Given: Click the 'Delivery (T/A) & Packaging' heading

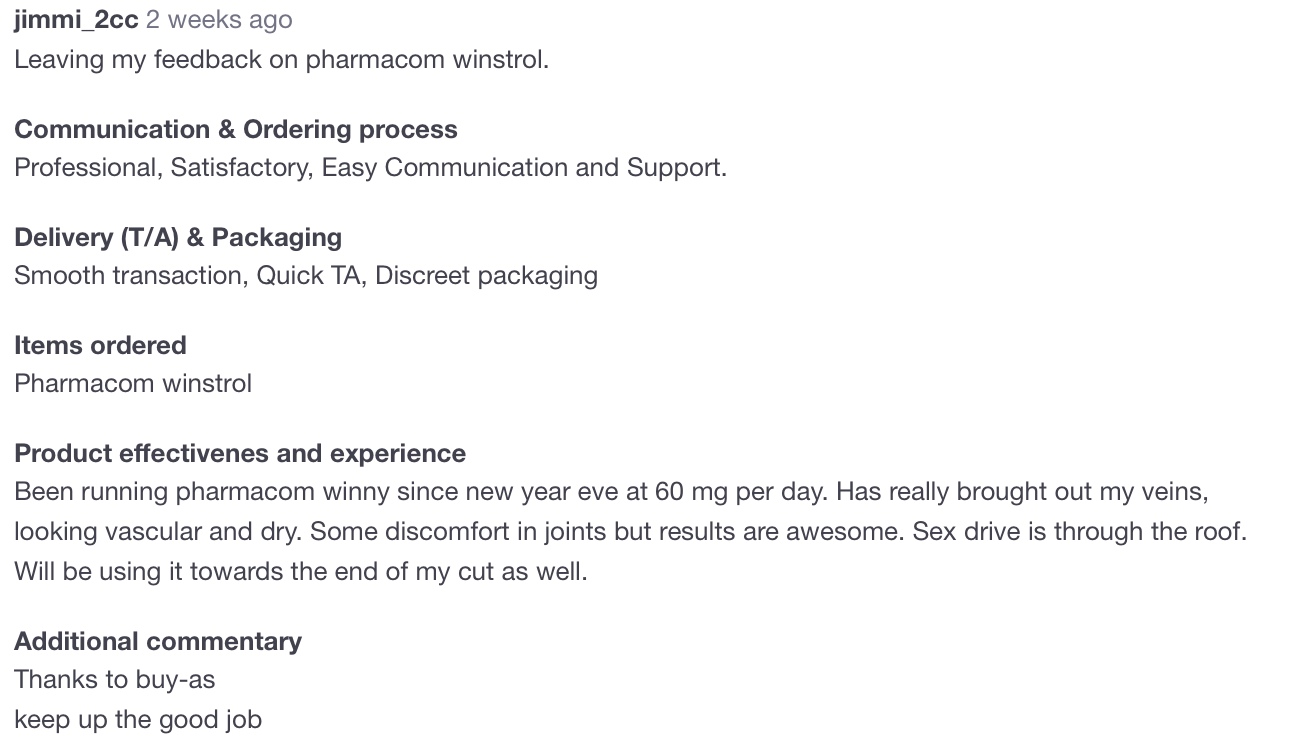Looking at the screenshot, I should [x=178, y=238].
